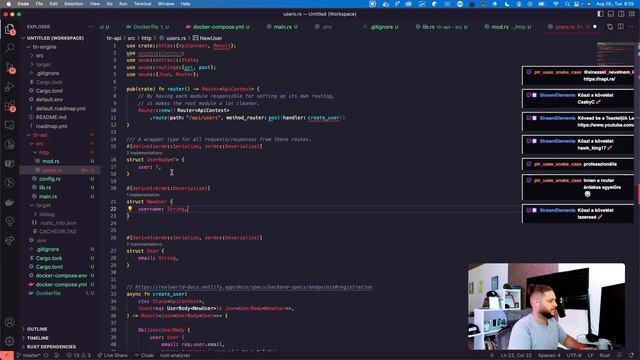Open the Explorer view in activity bar

tap(10, 29)
